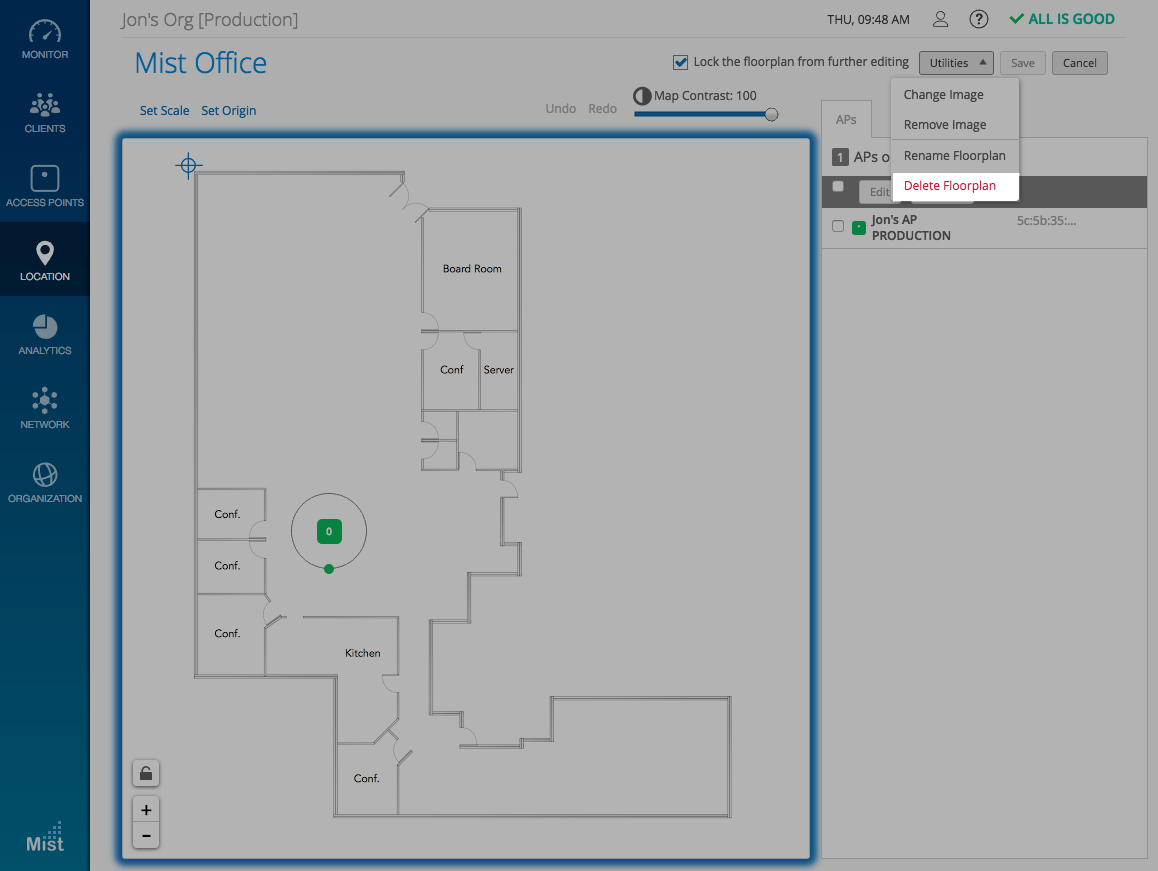Click the 5c:5b:35 MAC address text
1158x871 pixels.
pyautogui.click(x=1046, y=220)
